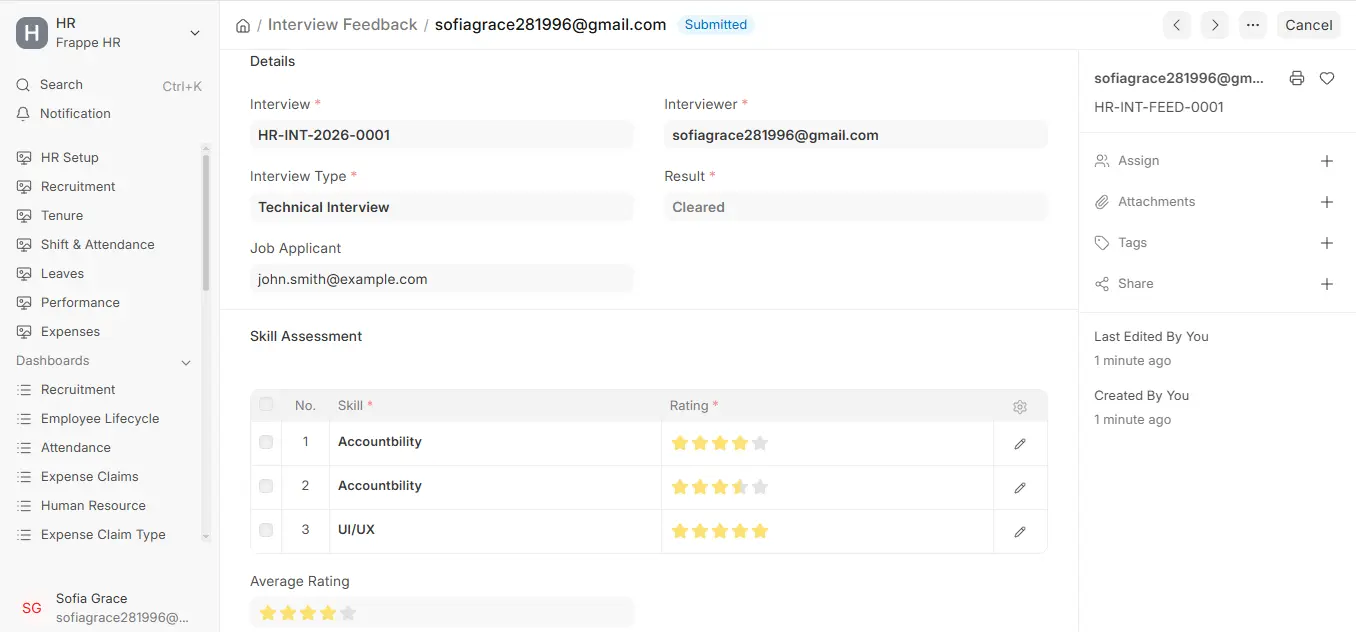Collapse the Dashboards section chevron
This screenshot has height=632, width=1356.
pyautogui.click(x=186, y=362)
